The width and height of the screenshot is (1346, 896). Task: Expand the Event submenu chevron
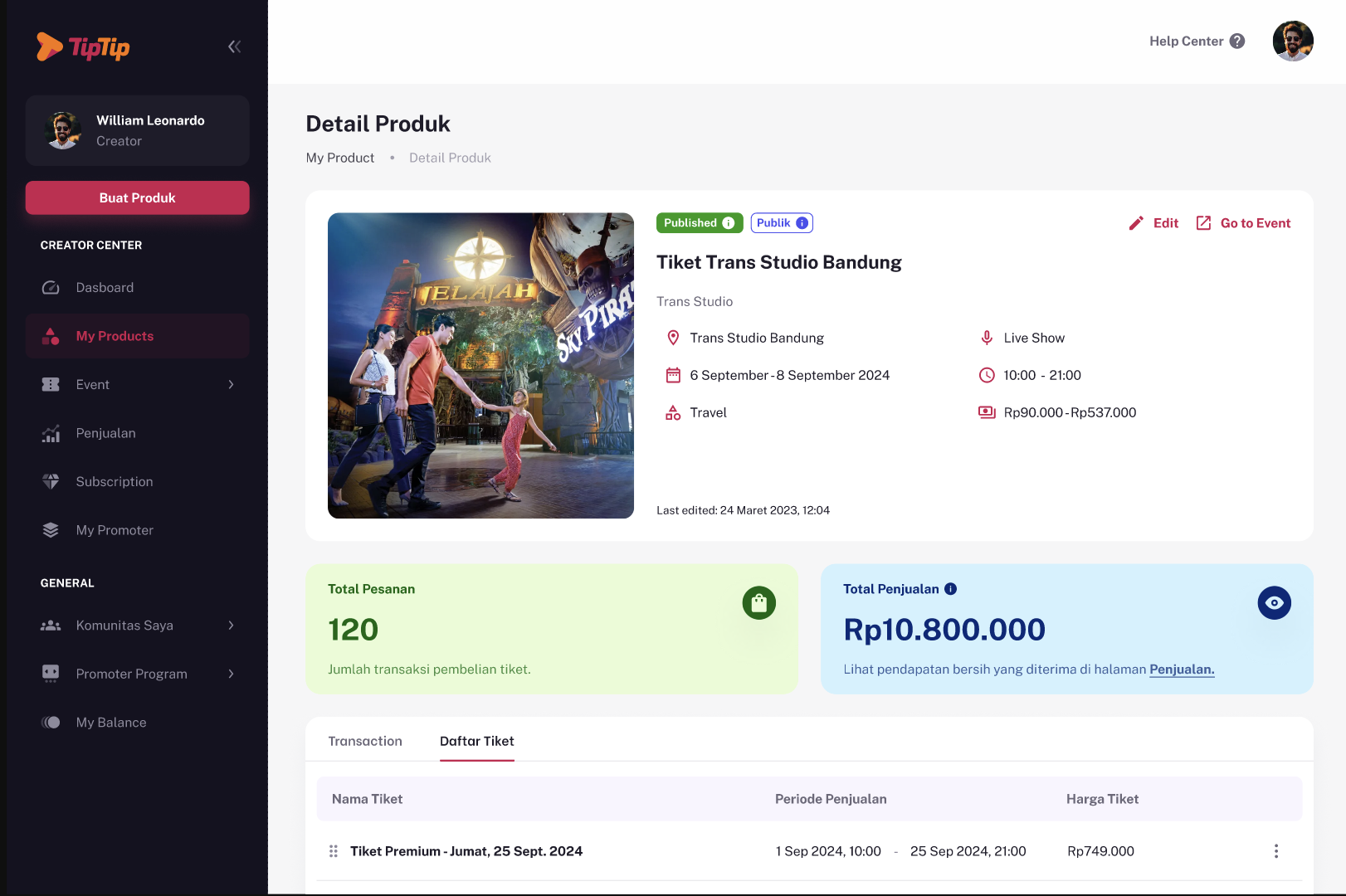coord(231,384)
